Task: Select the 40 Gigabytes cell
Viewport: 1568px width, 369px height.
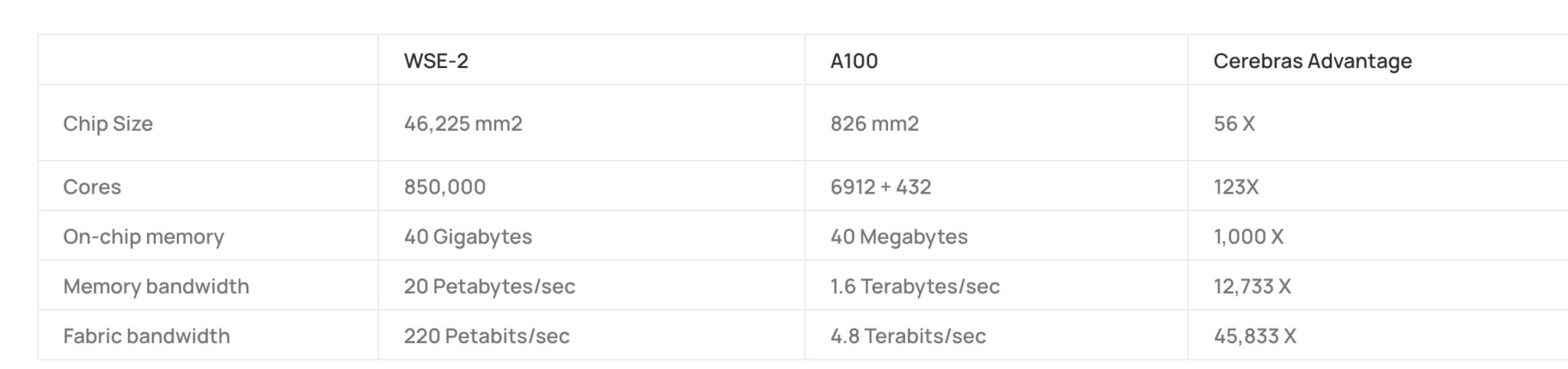Action: click(x=468, y=237)
